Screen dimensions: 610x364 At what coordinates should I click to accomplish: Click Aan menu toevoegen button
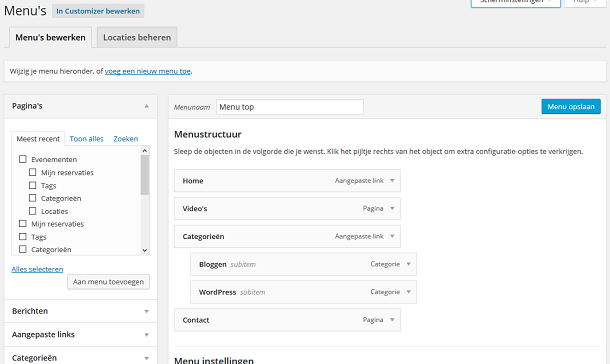coord(109,282)
